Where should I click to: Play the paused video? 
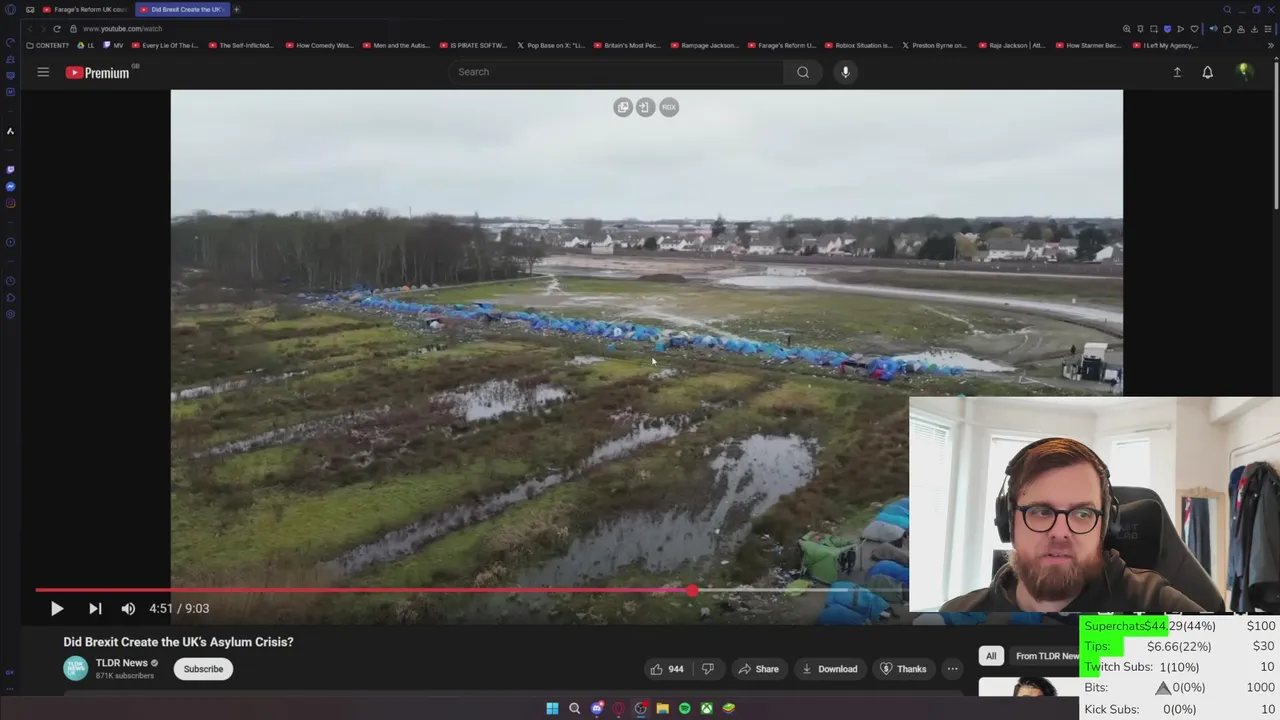point(57,608)
